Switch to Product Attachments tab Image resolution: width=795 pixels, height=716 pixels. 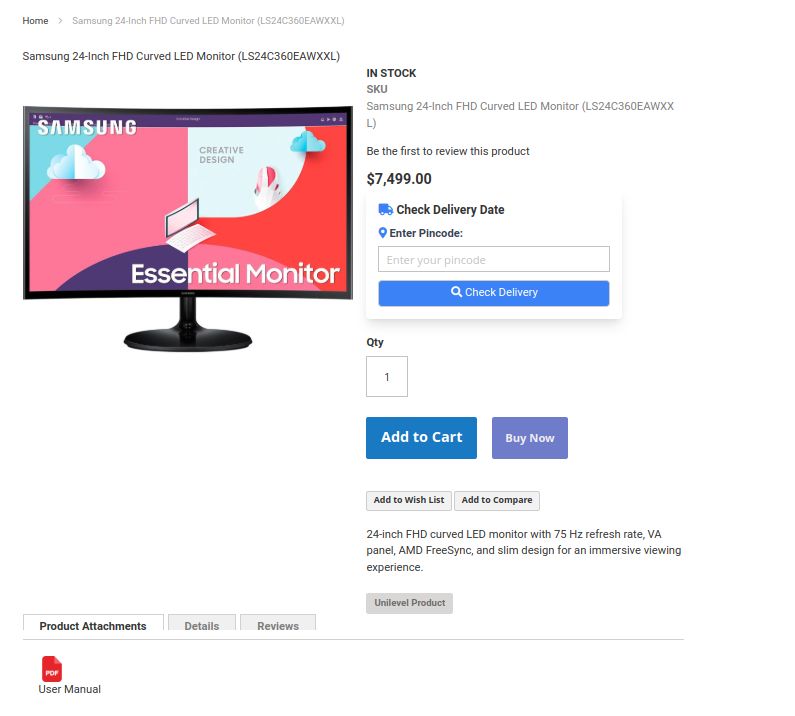(x=93, y=625)
